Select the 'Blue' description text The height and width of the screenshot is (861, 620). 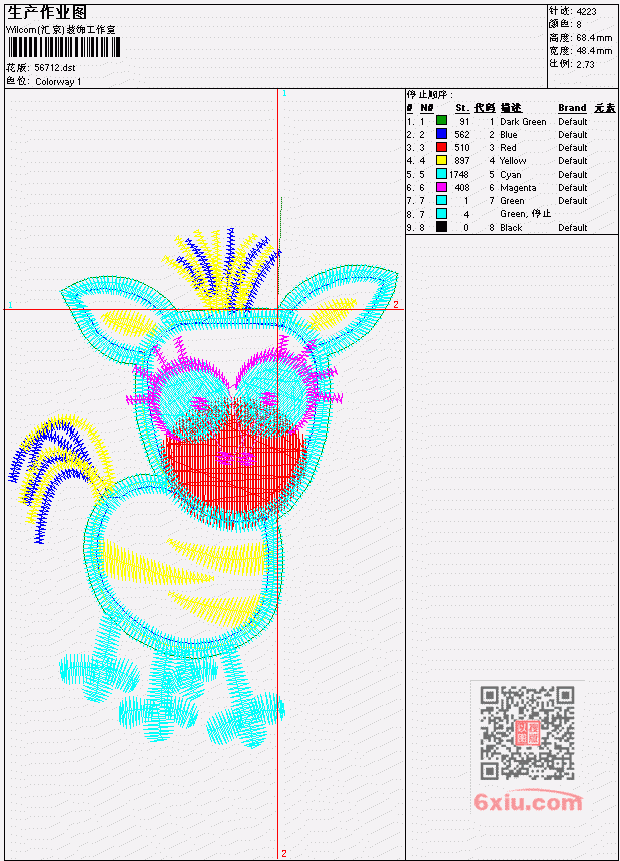tap(509, 135)
